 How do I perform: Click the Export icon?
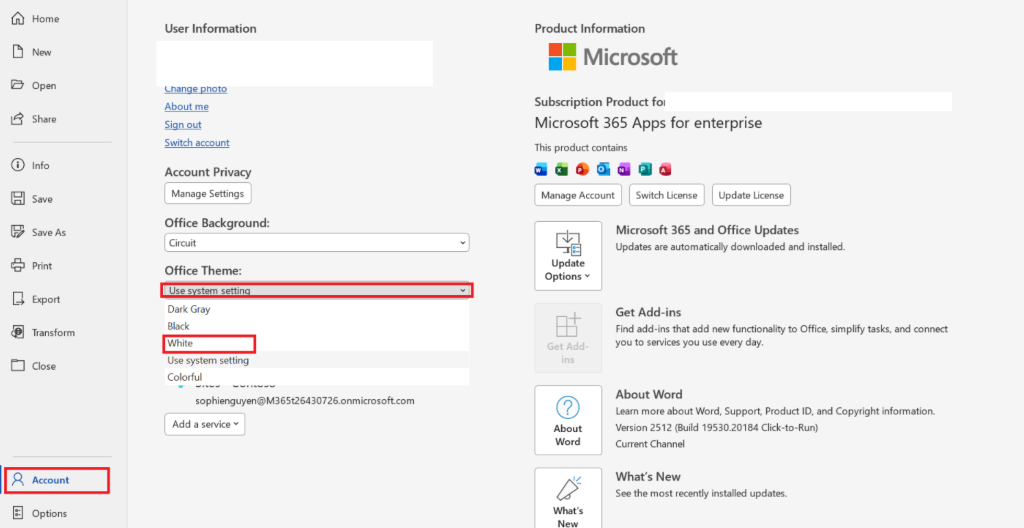tap(18, 299)
